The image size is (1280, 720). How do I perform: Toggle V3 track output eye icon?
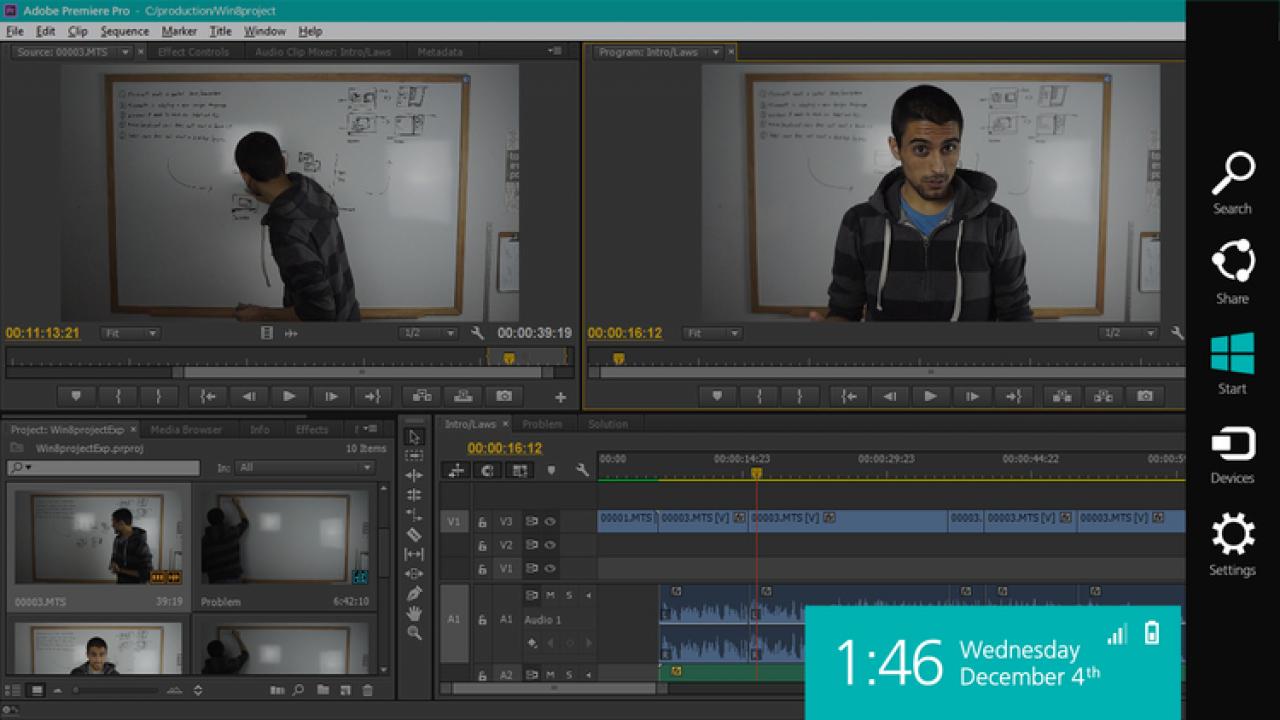pos(550,521)
